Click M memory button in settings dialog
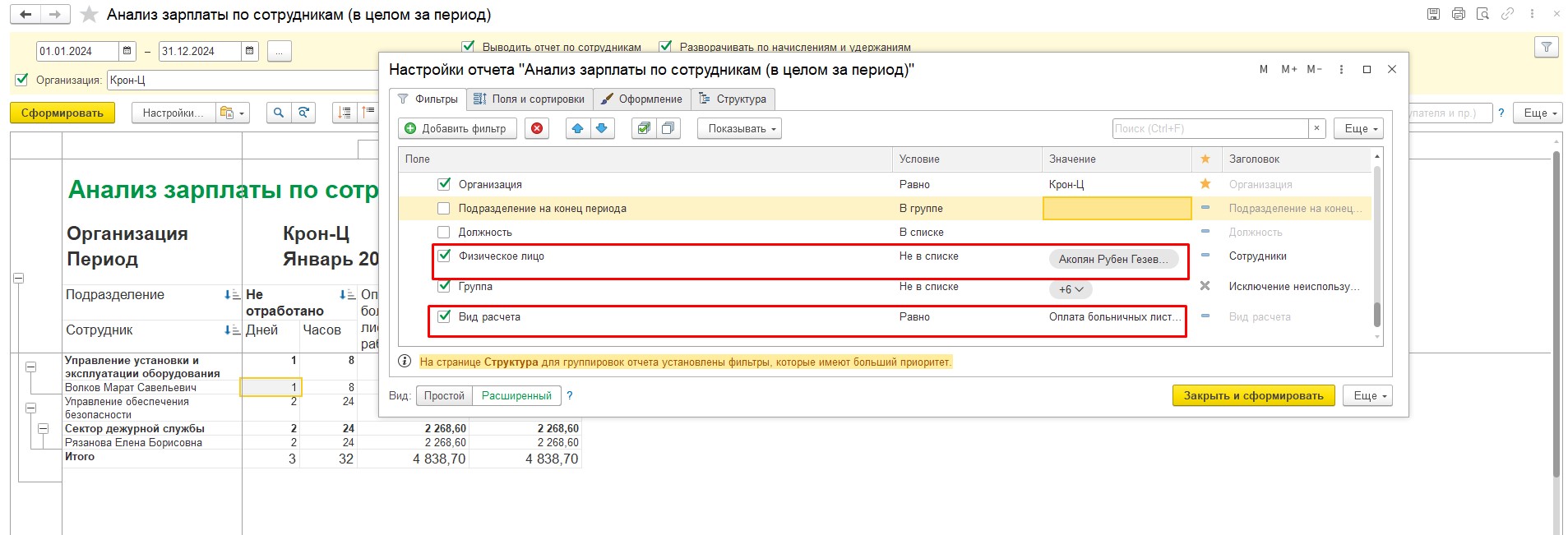The image size is (1568, 535). 1264,70
